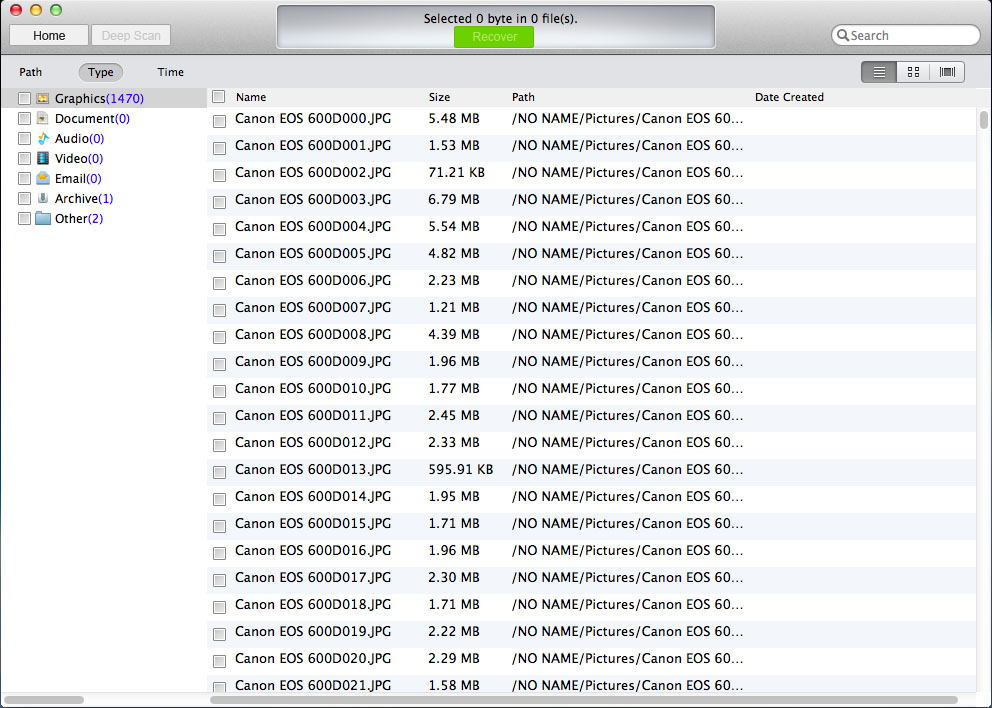The height and width of the screenshot is (708, 992).
Task: Click the horizontal scrollbar under category sidebar
Action: click(44, 700)
